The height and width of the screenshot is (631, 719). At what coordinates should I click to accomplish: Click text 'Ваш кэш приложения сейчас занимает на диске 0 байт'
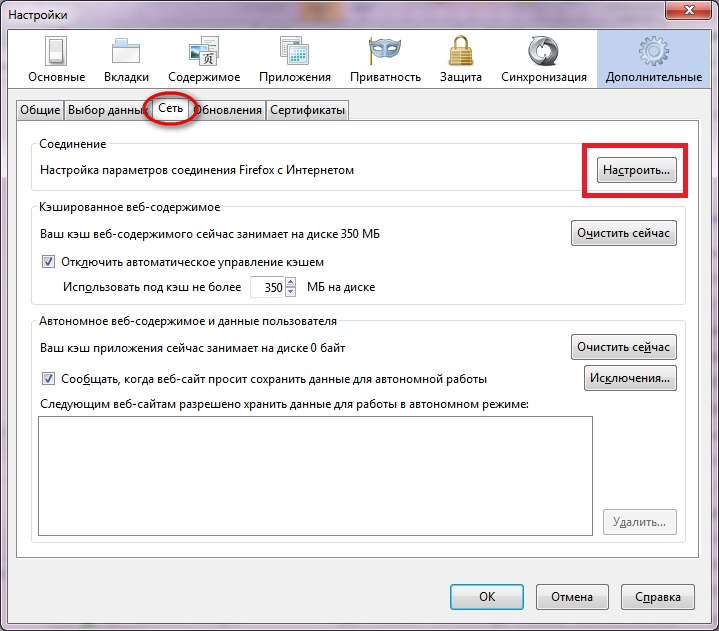tap(193, 348)
